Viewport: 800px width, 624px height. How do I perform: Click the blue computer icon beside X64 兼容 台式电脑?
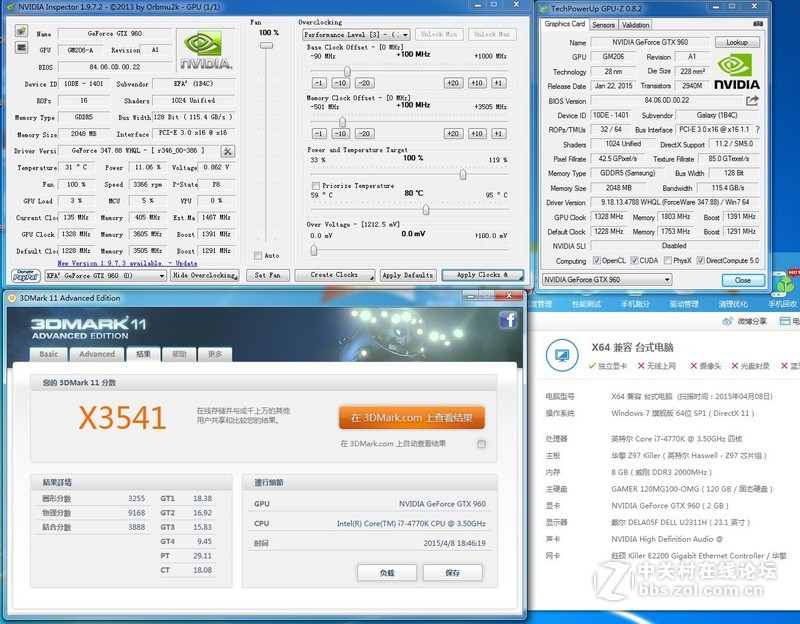coord(562,356)
